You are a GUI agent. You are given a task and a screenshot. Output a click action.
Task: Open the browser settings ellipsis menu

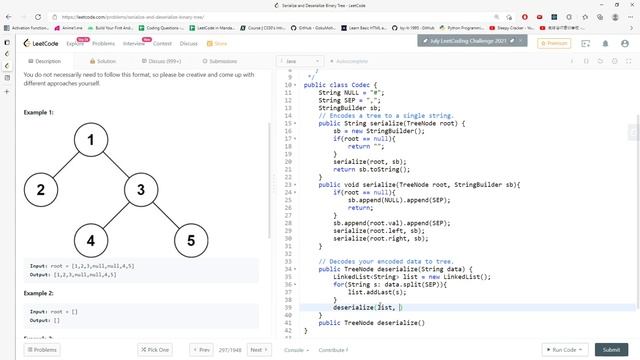pyautogui.click(x=630, y=17)
